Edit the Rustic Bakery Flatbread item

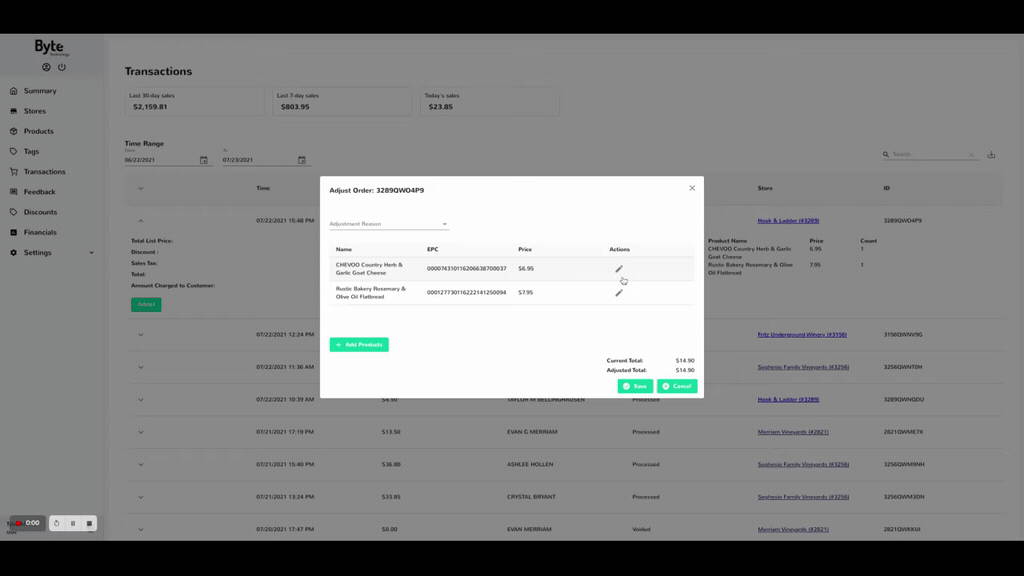(x=618, y=293)
